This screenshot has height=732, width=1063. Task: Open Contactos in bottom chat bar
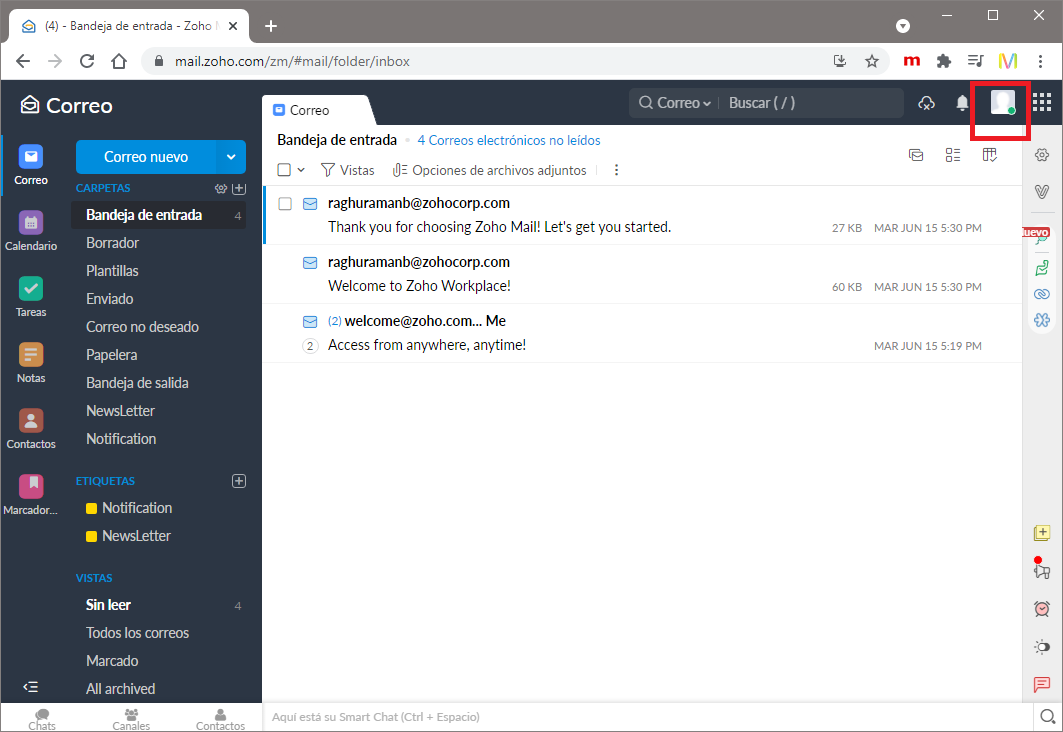(220, 719)
